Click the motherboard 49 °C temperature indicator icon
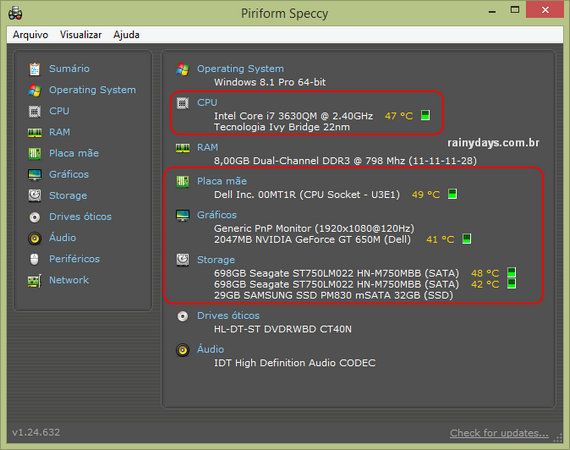570x450 pixels. 452,194
